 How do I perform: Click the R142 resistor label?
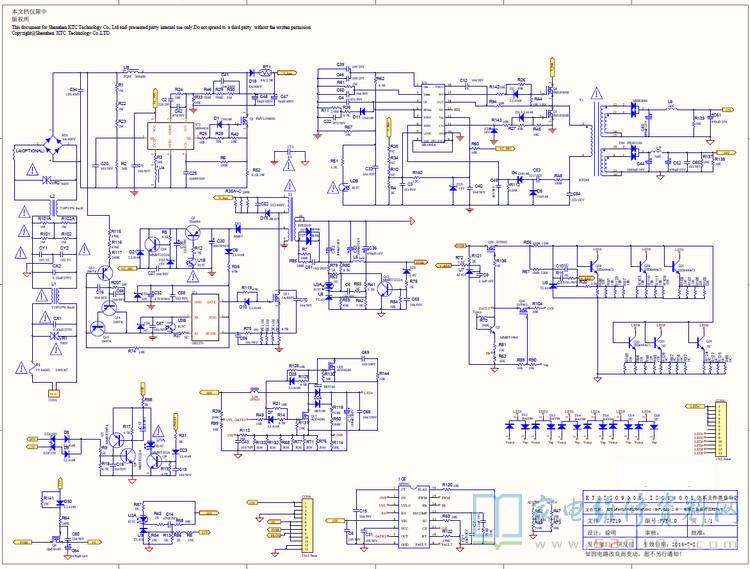click(x=495, y=88)
